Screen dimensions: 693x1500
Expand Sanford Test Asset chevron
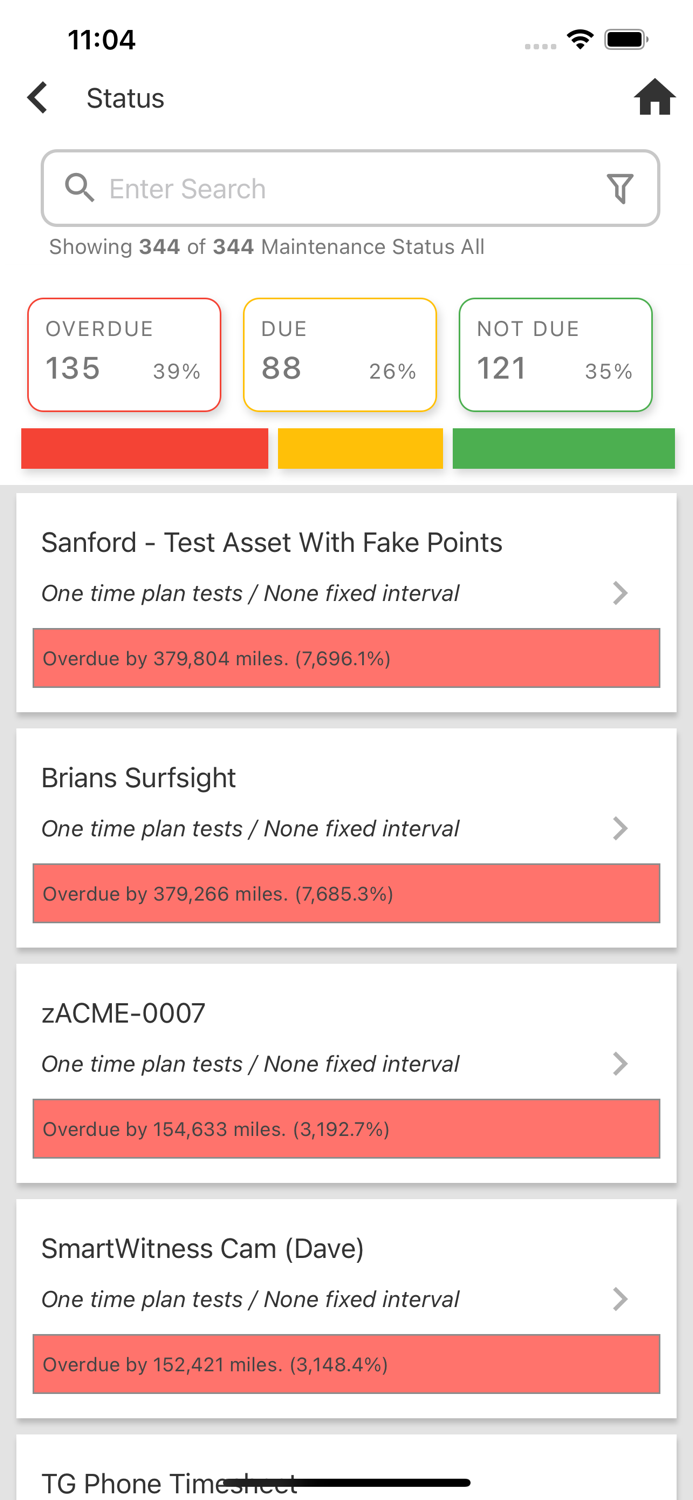(x=620, y=593)
